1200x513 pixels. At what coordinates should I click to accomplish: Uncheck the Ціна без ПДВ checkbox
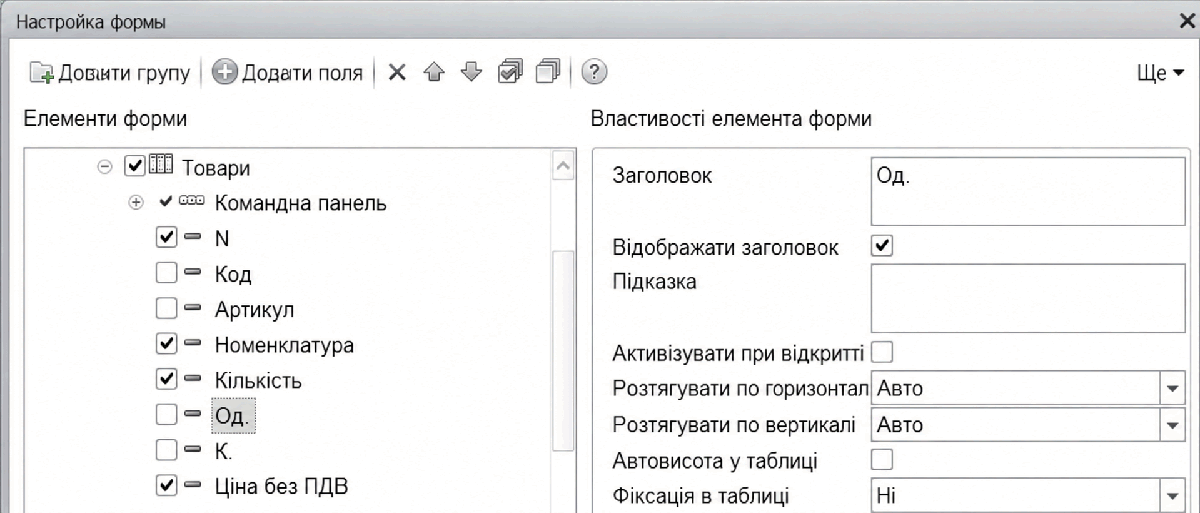pyautogui.click(x=167, y=487)
